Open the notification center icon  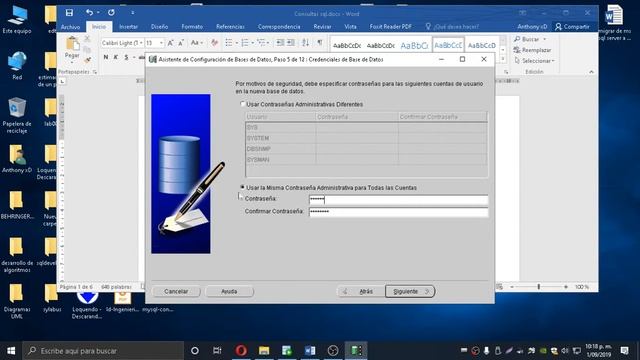624,351
